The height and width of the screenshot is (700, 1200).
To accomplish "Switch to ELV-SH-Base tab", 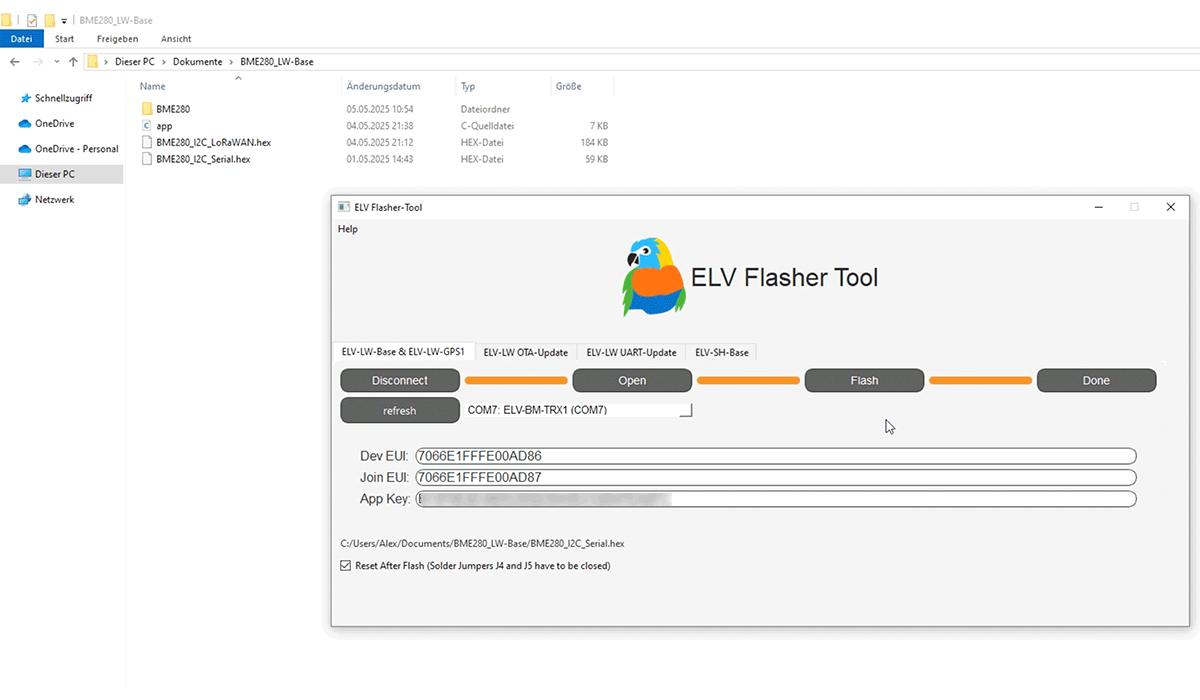I will [722, 352].
